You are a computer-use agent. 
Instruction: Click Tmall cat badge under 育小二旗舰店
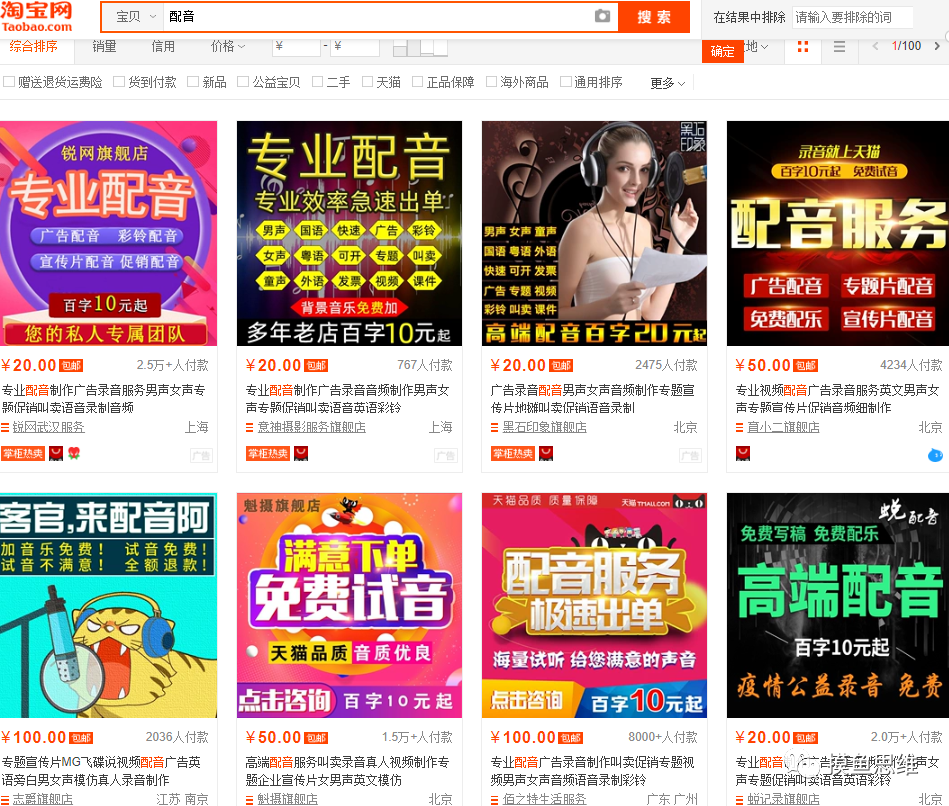(x=743, y=454)
